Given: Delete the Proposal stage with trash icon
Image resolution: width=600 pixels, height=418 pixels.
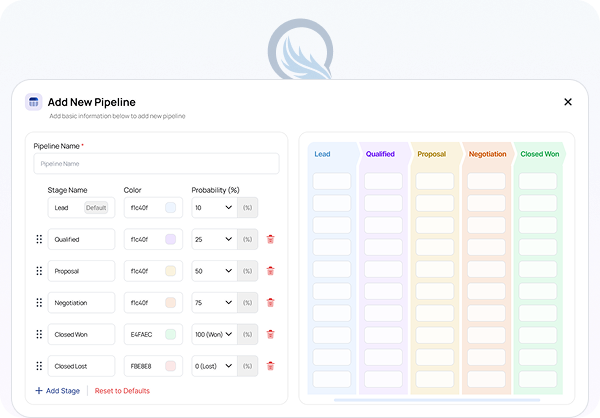Looking at the screenshot, I should 270,271.
